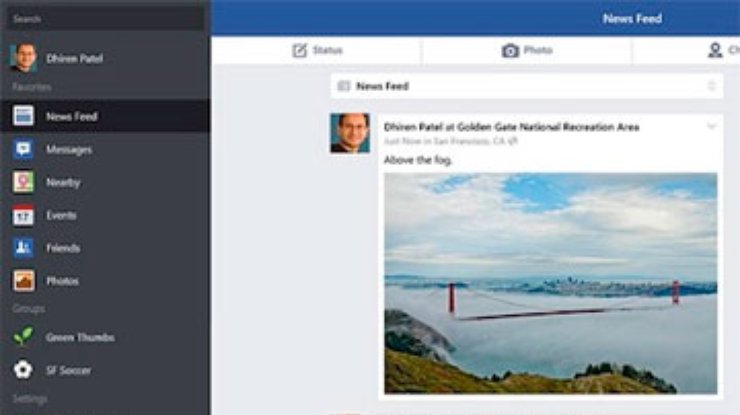Go to Events in sidebar
Image resolution: width=740 pixels, height=415 pixels.
point(61,215)
